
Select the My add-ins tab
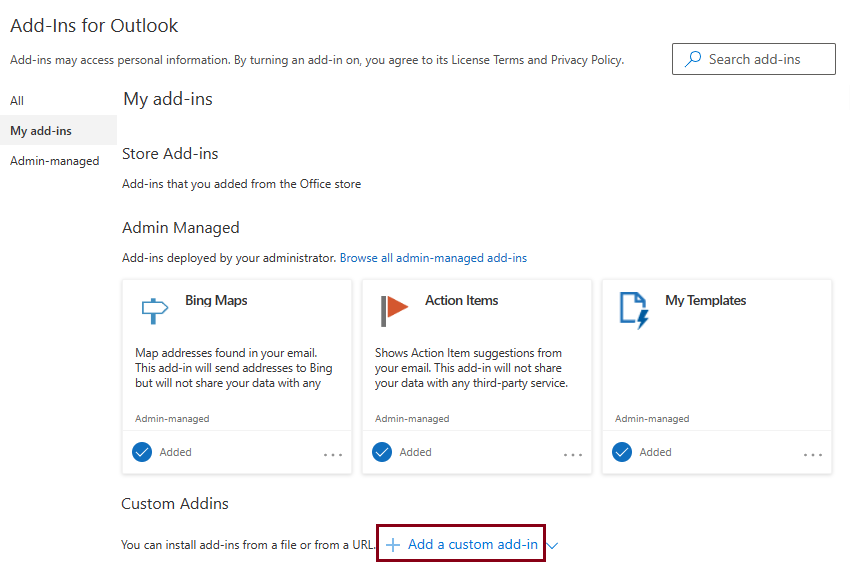(41, 131)
